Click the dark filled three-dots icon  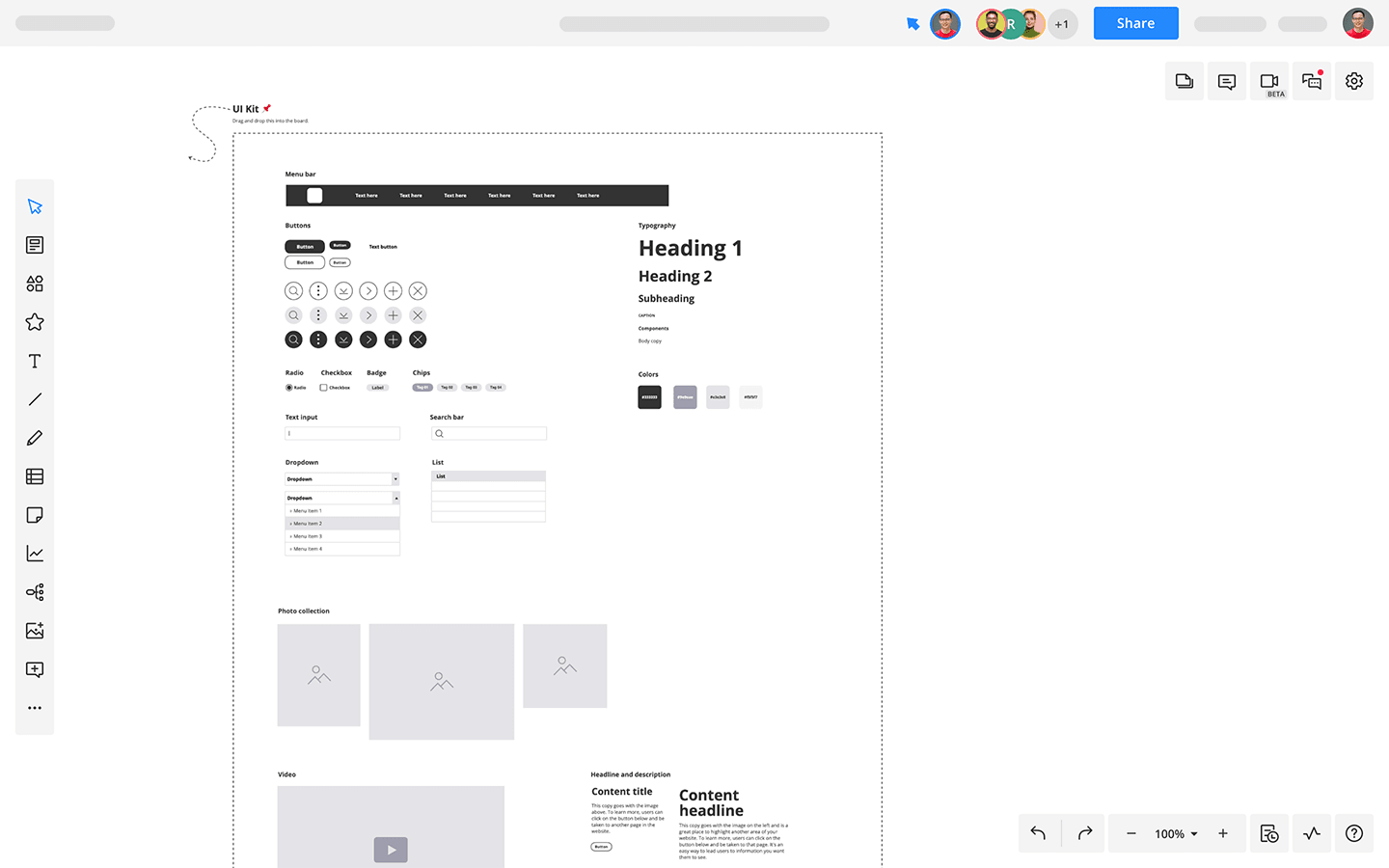318,339
